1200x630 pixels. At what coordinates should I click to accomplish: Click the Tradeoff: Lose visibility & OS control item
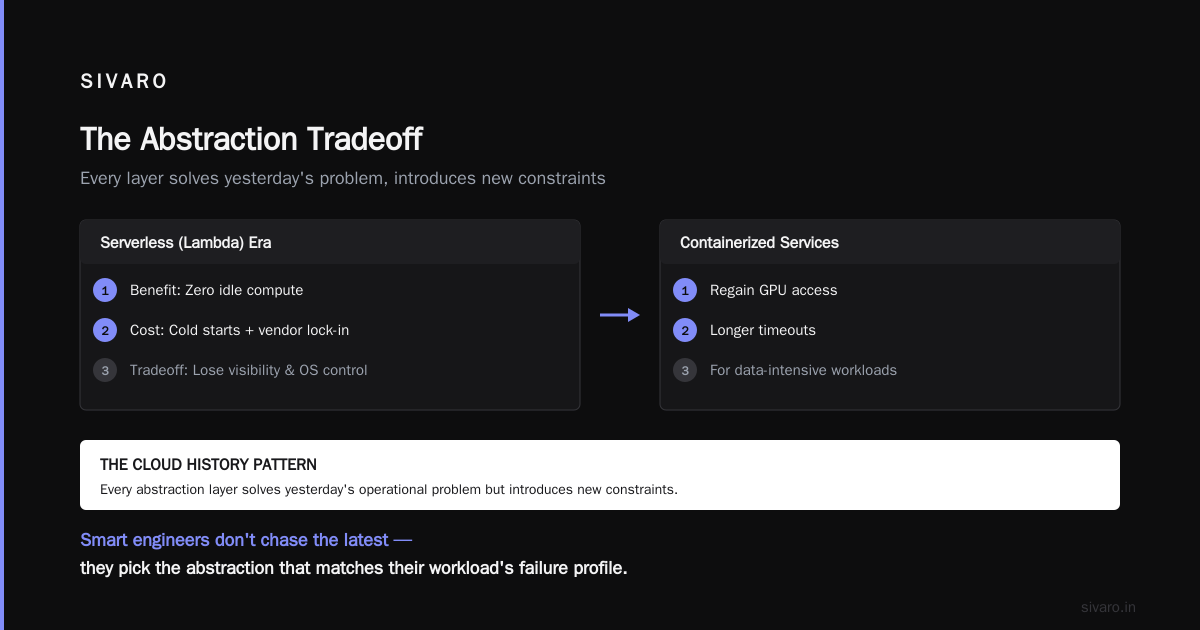click(x=248, y=370)
